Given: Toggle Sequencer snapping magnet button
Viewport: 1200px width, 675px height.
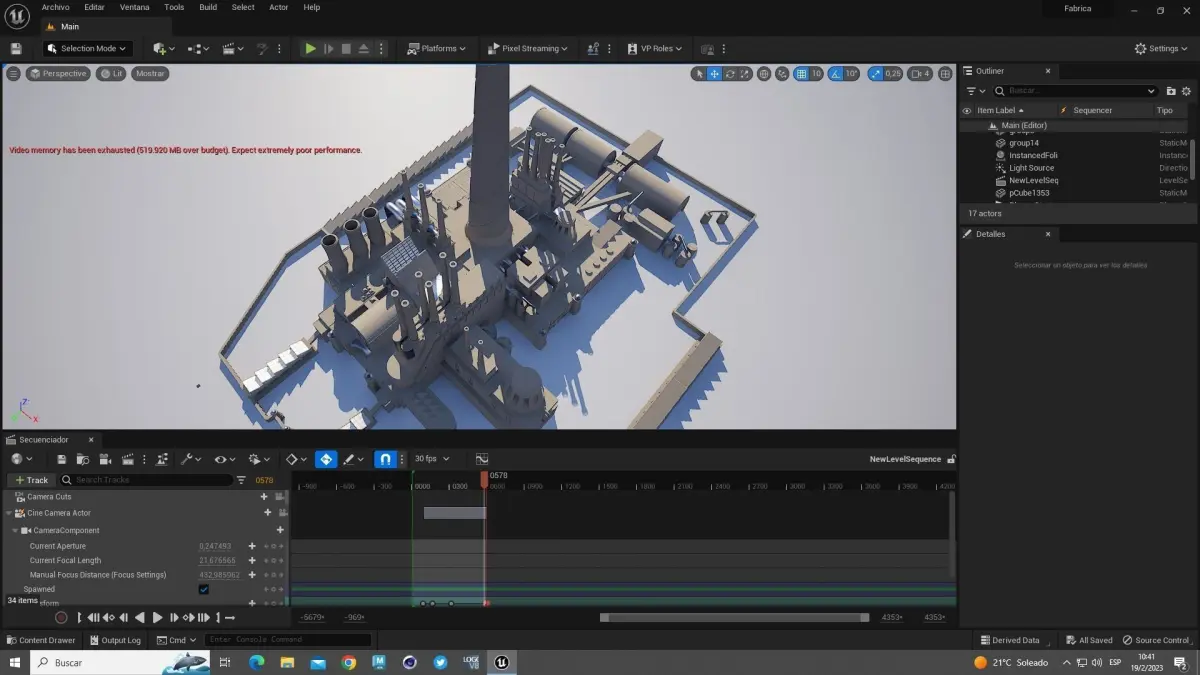Looking at the screenshot, I should 385,459.
